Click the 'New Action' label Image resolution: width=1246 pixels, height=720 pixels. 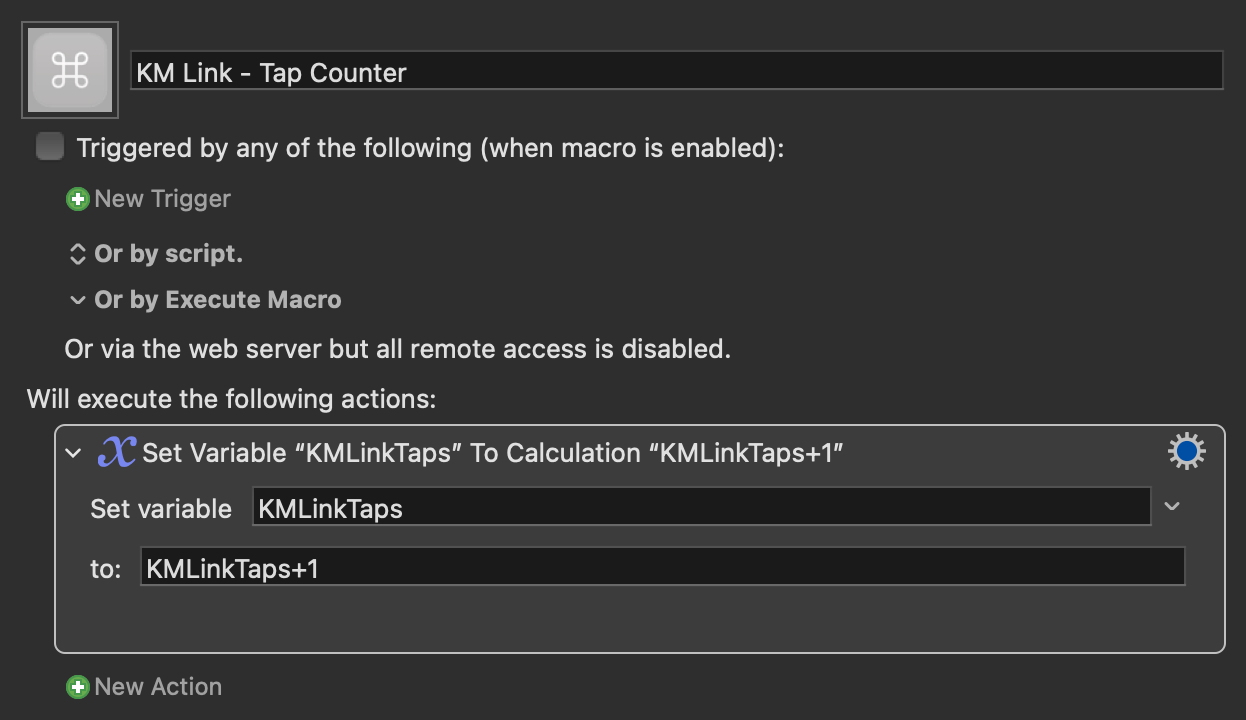(158, 687)
